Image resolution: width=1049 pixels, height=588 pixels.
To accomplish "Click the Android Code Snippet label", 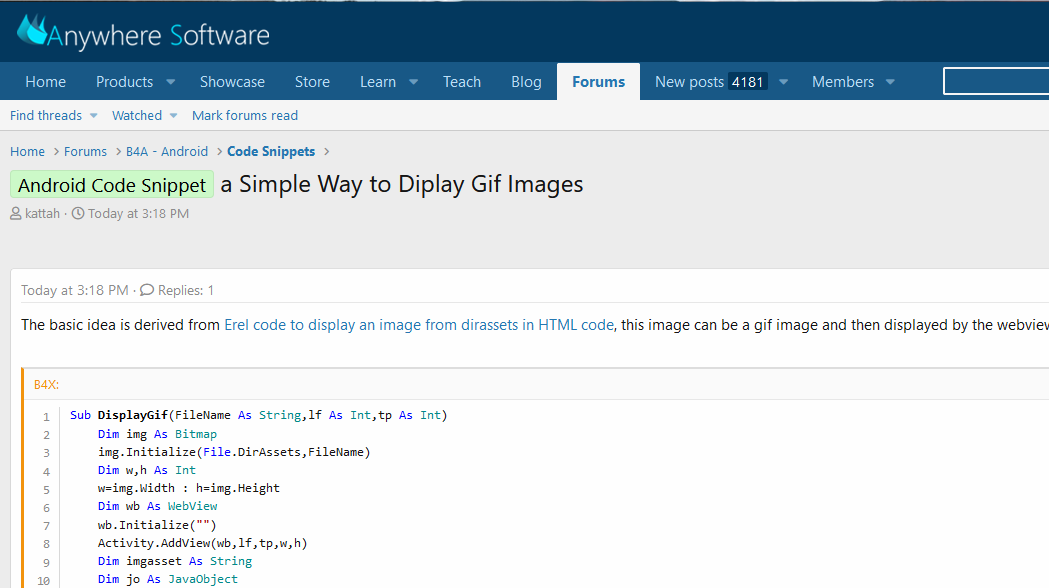I will [x=112, y=185].
